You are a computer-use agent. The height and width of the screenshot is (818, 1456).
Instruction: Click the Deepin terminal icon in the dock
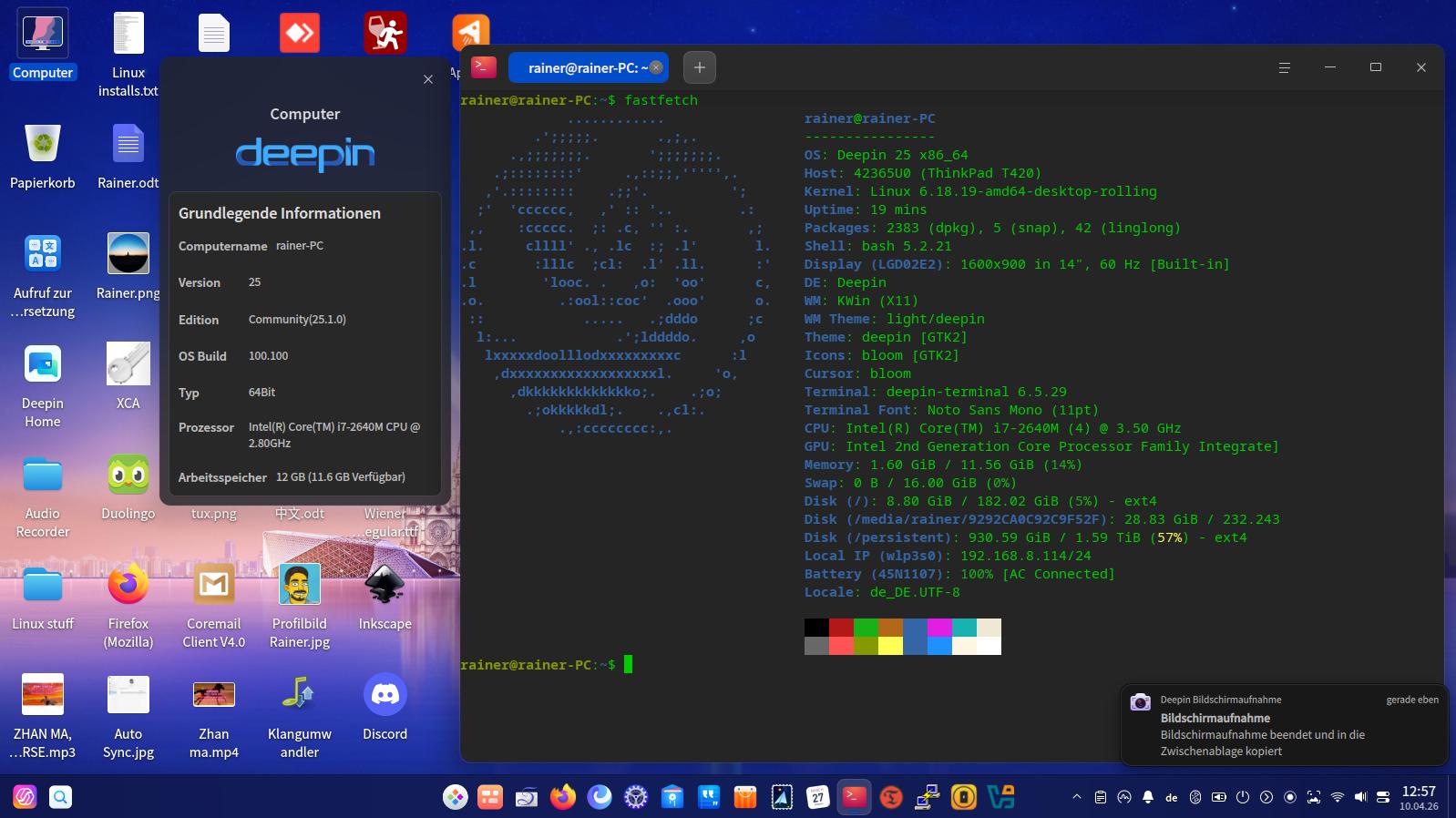[854, 797]
